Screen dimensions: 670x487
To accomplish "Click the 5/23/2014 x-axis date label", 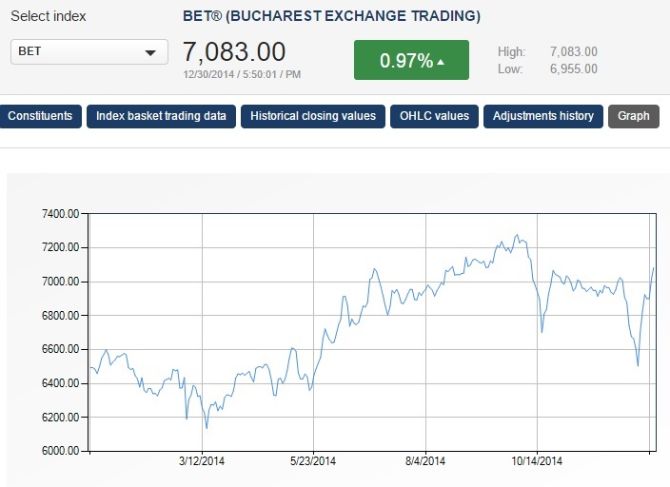I will [313, 461].
